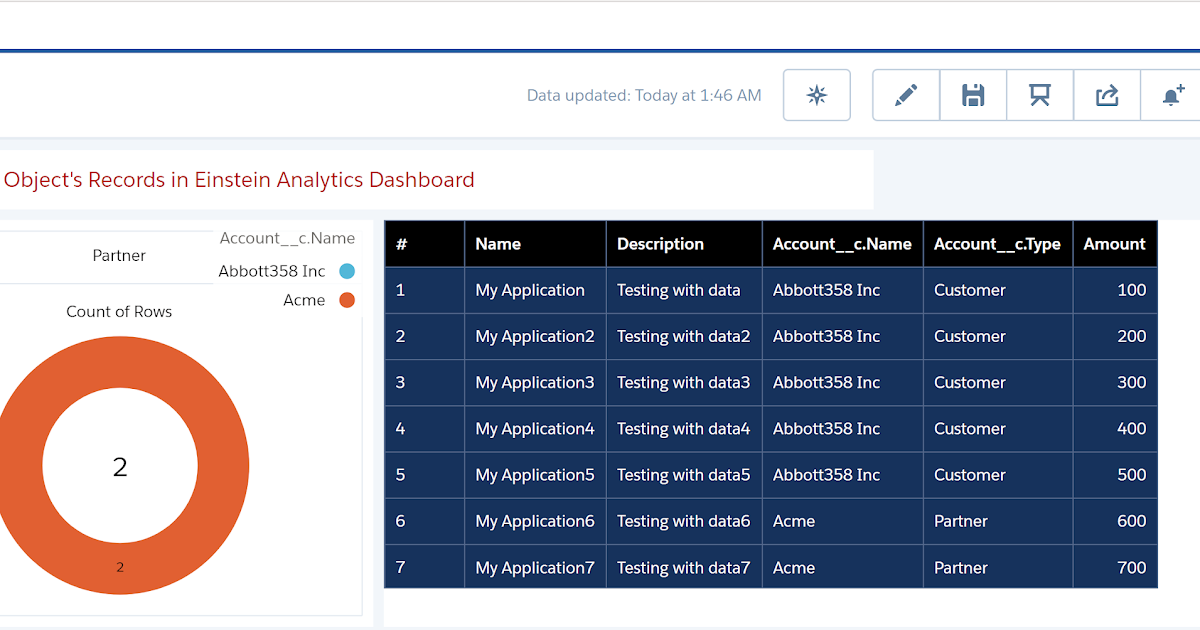
Task: Toggle Abbott358 Inc in the chart legend
Action: (271, 271)
